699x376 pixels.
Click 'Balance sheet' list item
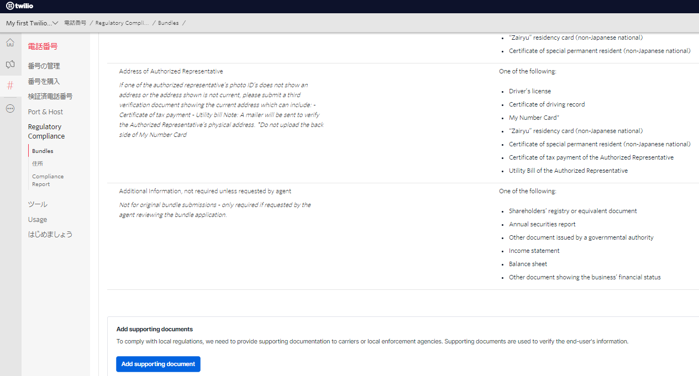click(528, 264)
